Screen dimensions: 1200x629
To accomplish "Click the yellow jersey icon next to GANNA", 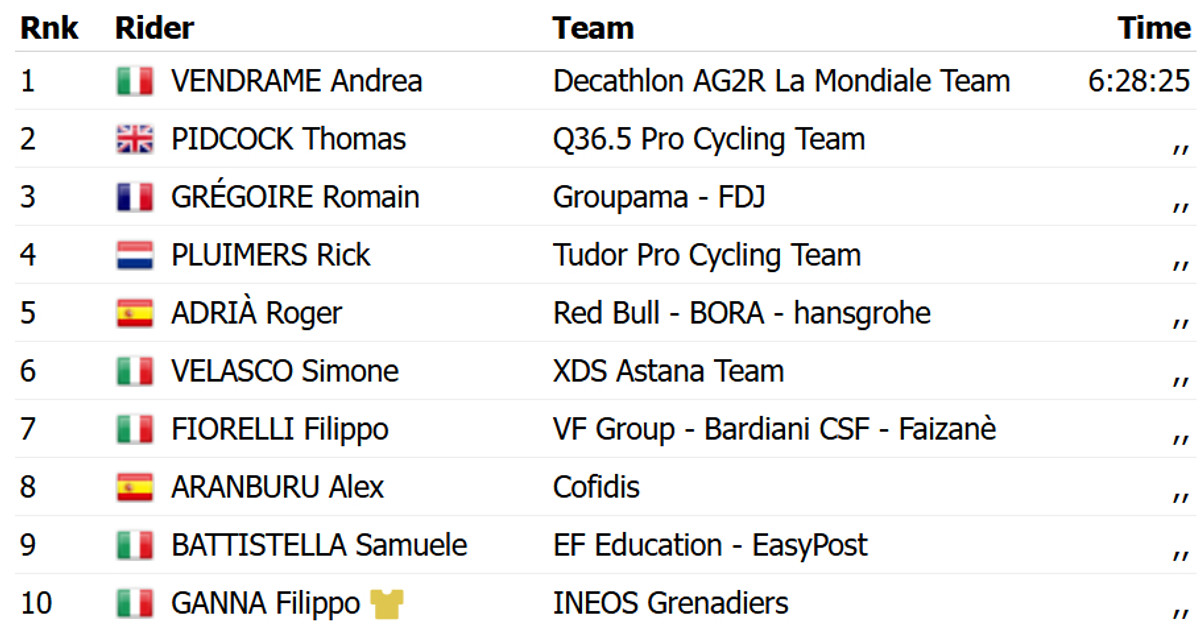I will 385,604.
